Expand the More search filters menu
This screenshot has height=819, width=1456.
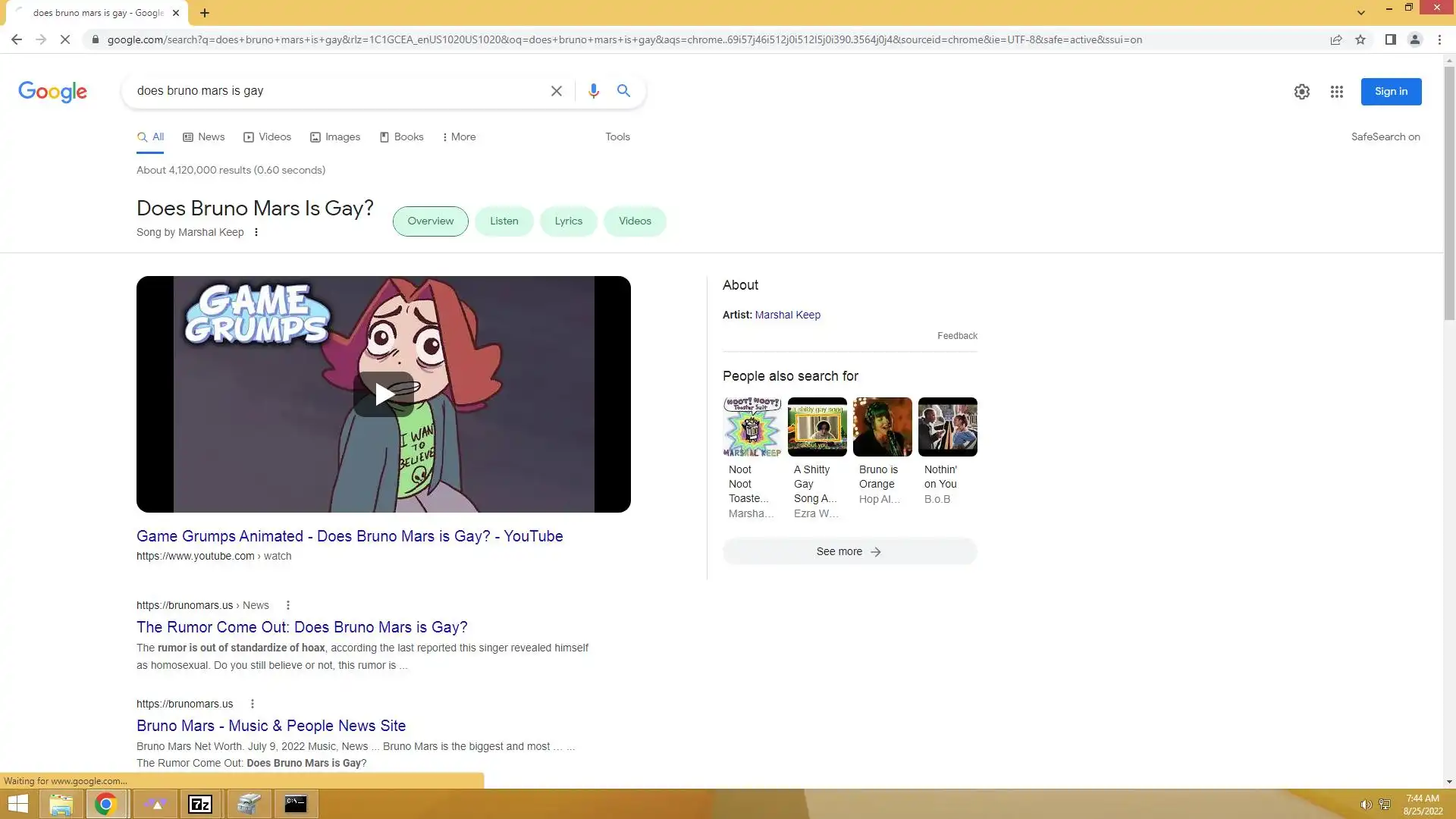pyautogui.click(x=459, y=136)
